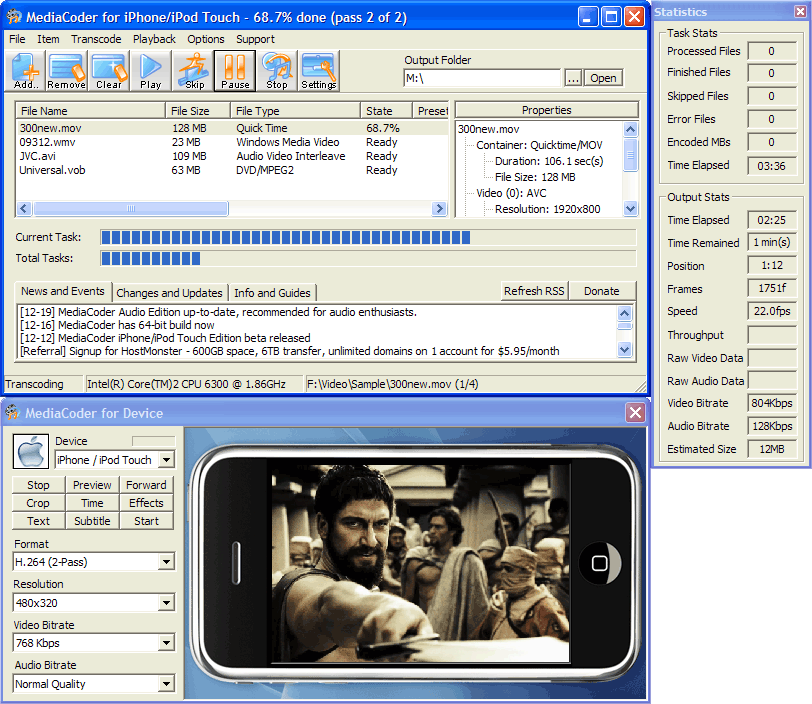Switch to the Changes and Updates tab

coord(169,293)
